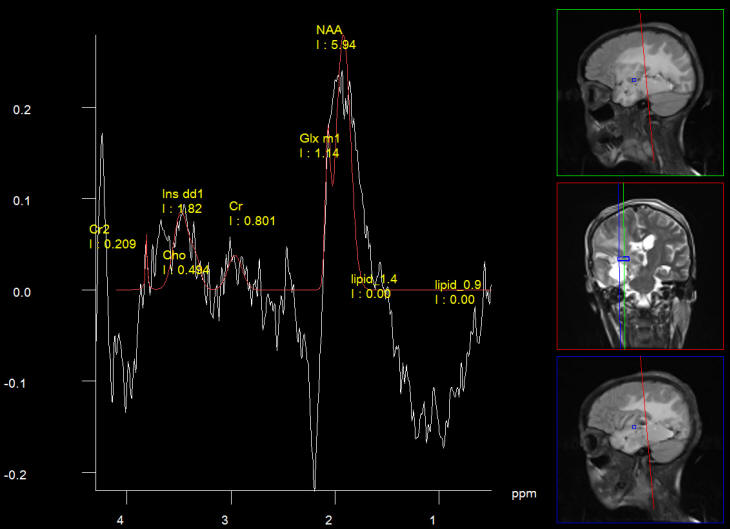Click the 4 ppm tick on x-axis
Screen dimensions: 730x529
[x=121, y=521]
